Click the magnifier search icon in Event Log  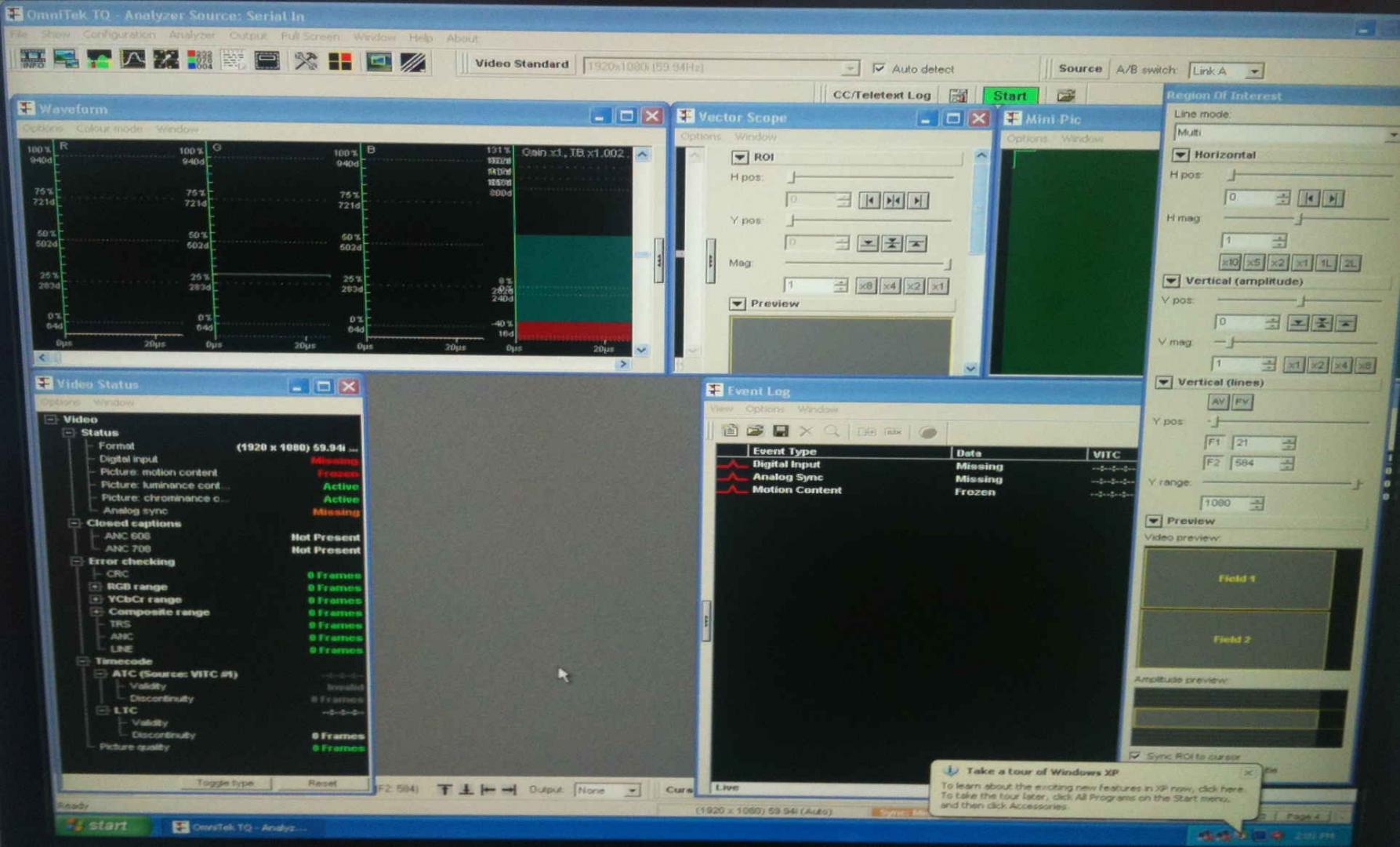[832, 431]
